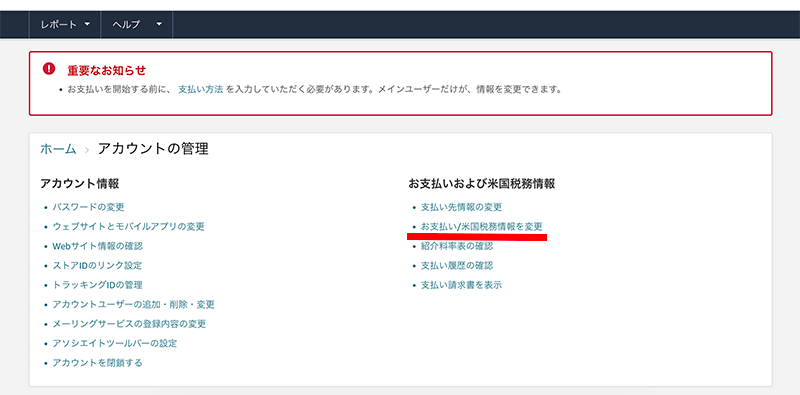Image resolution: width=800 pixels, height=395 pixels.
Task: Click アカウントを閉鎖する link
Action: pos(97,363)
